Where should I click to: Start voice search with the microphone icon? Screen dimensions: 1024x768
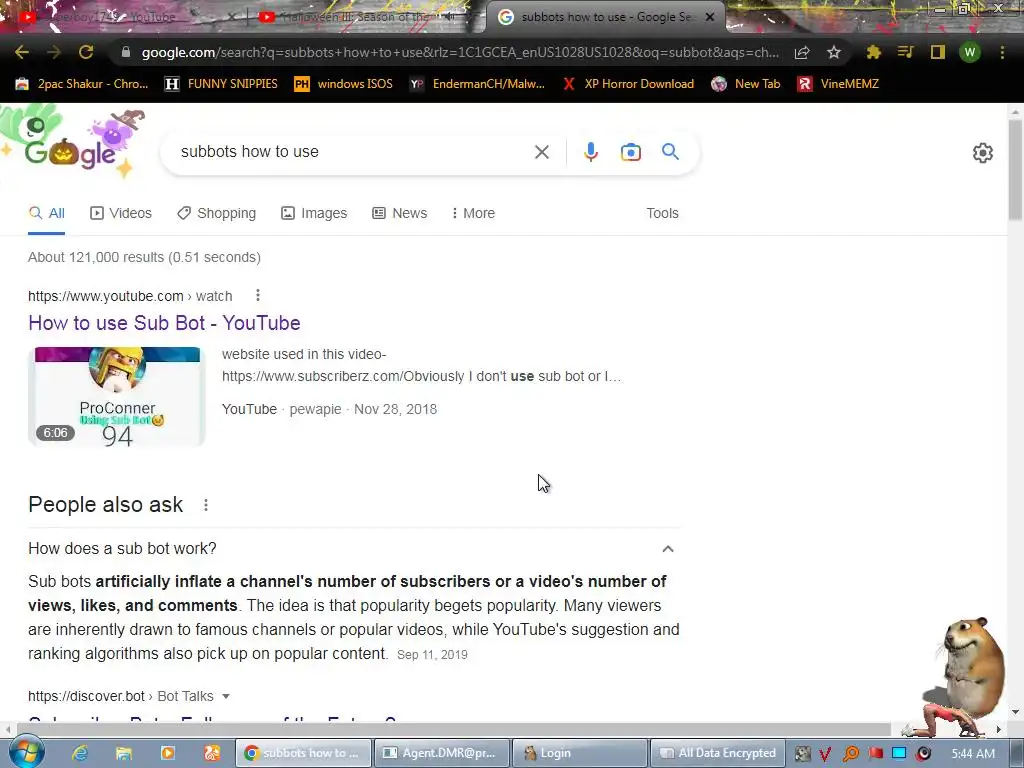(590, 152)
